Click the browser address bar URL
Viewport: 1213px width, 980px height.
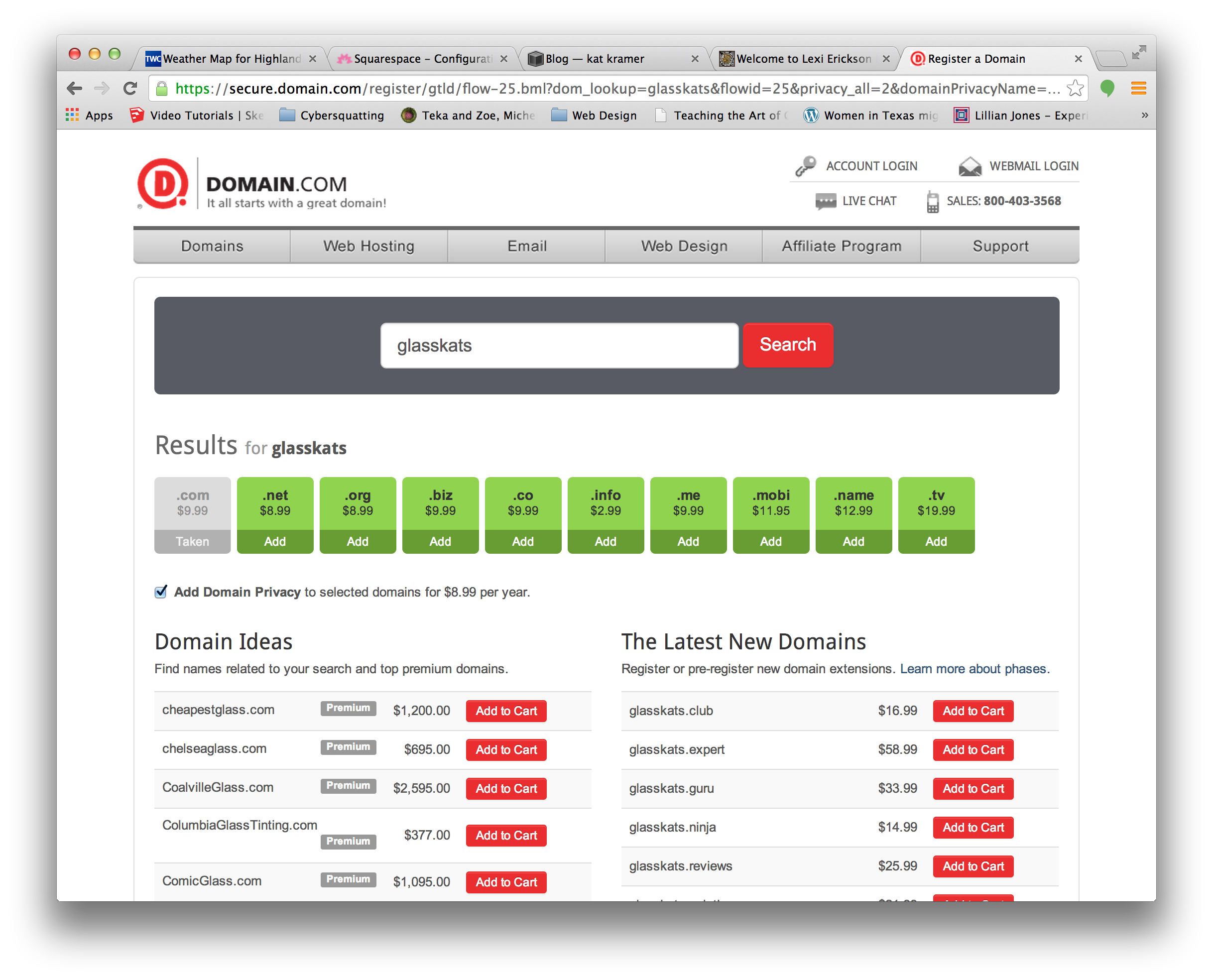617,89
